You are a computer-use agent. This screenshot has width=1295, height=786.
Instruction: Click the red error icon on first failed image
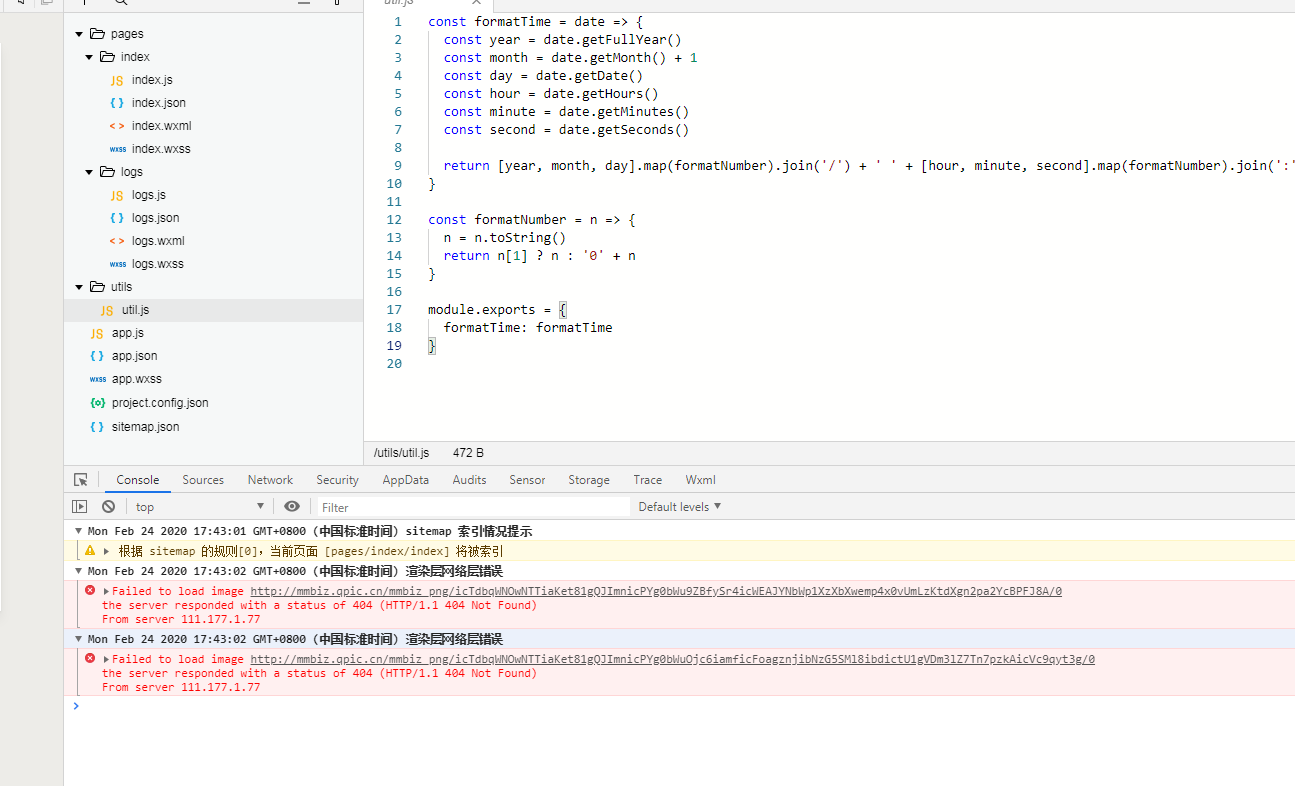(x=90, y=591)
